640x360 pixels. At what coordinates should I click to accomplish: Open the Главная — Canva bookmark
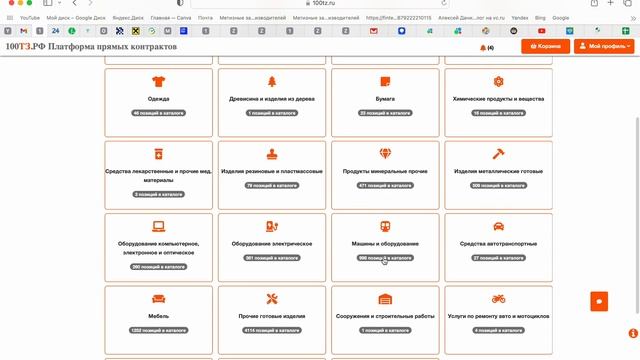(171, 18)
